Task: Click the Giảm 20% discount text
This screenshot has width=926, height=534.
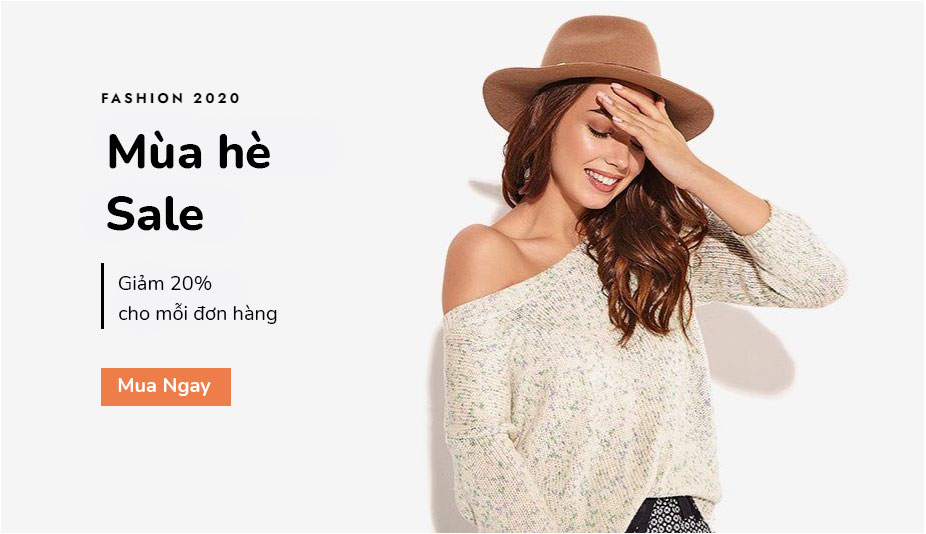Action: (x=165, y=284)
